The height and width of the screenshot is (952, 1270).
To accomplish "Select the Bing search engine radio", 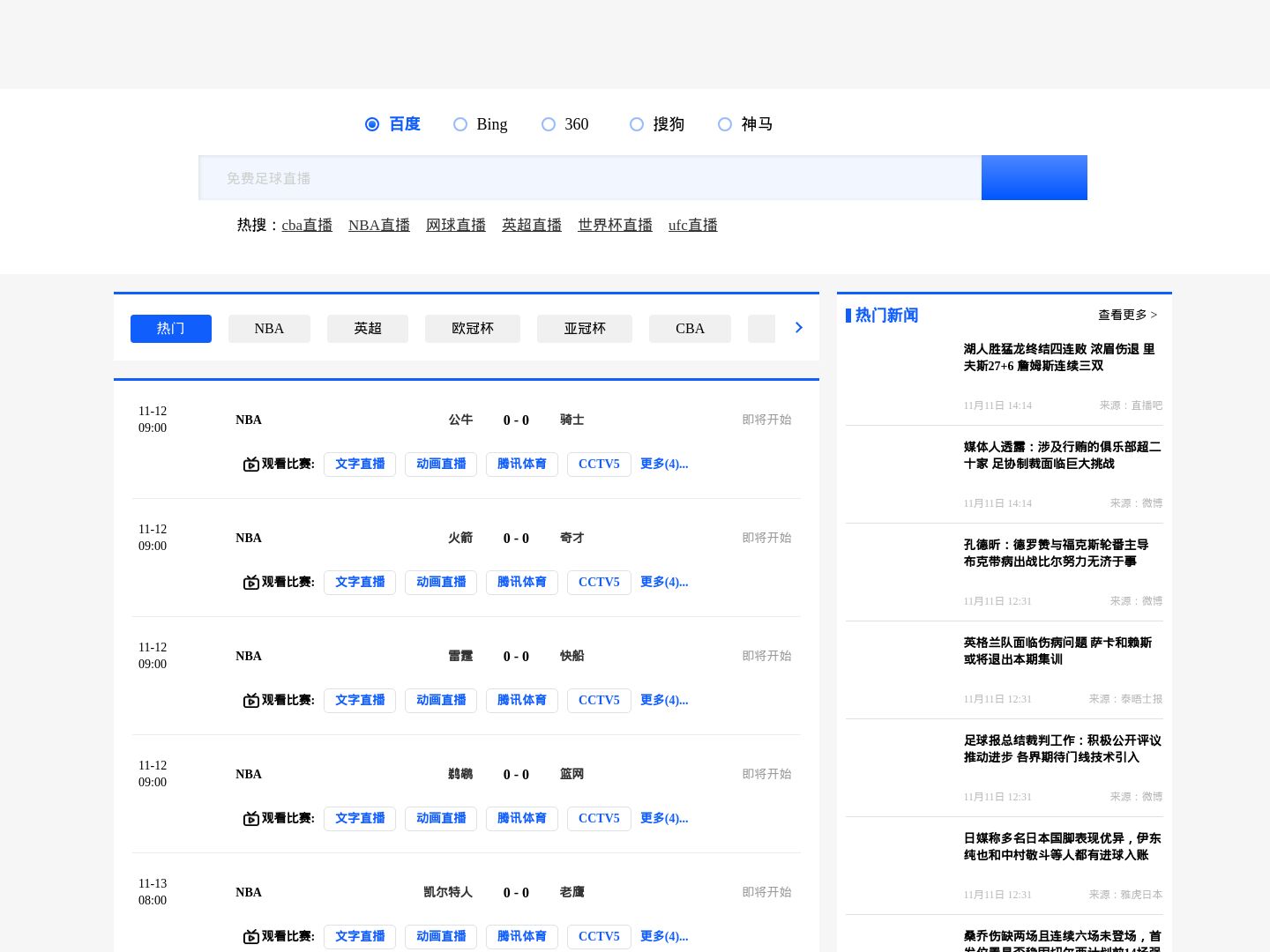I will point(460,124).
